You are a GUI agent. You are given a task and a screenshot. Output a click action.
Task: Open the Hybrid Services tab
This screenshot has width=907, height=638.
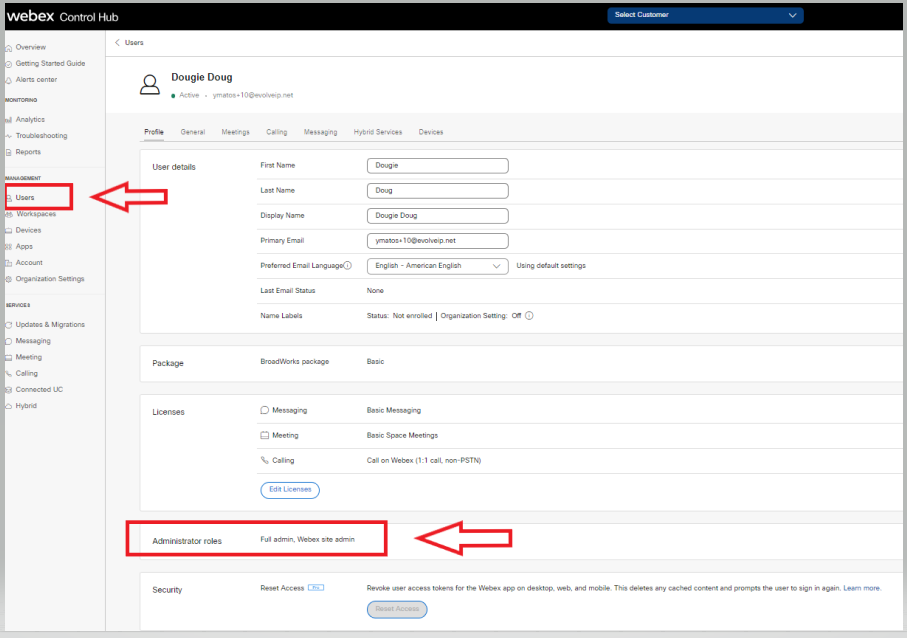pyautogui.click(x=378, y=132)
